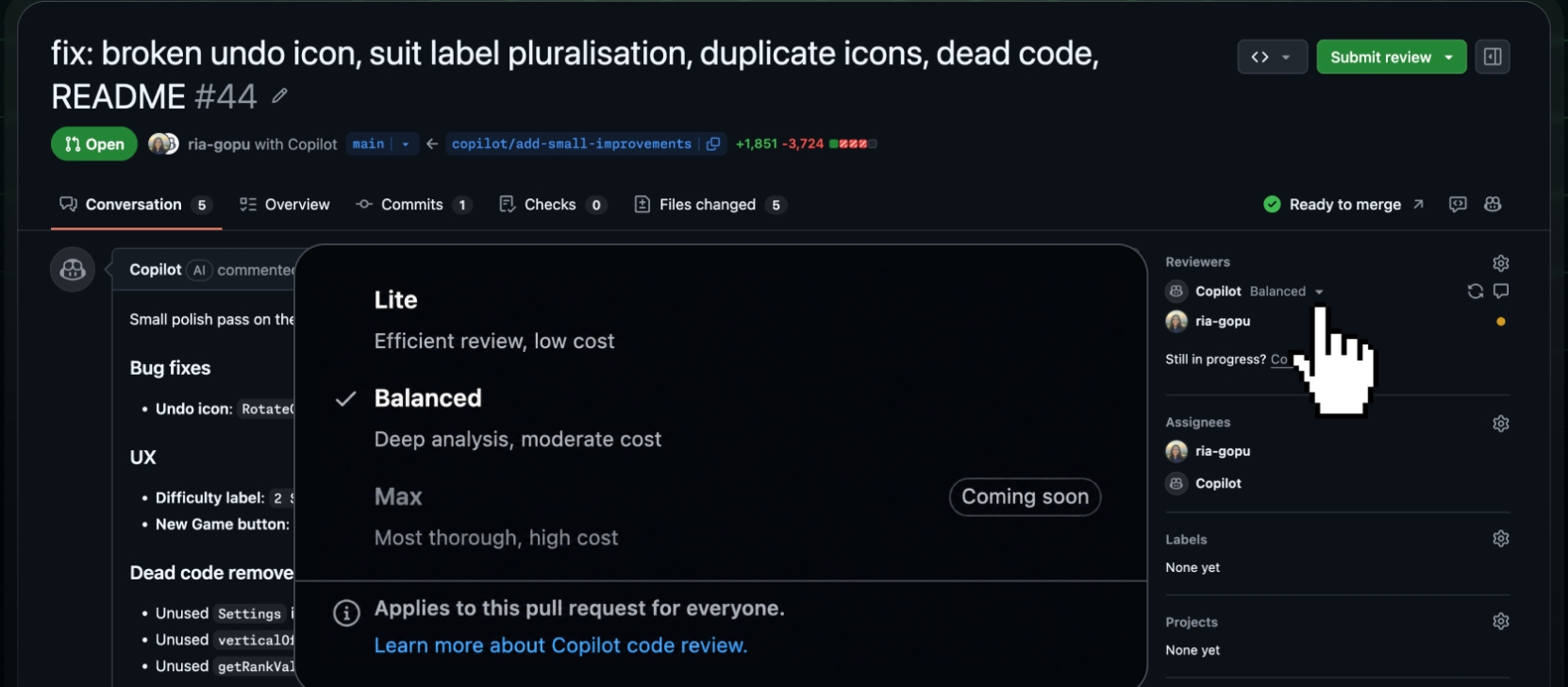Click the diff stat color blocks
This screenshot has width=1568, height=687.
click(853, 143)
